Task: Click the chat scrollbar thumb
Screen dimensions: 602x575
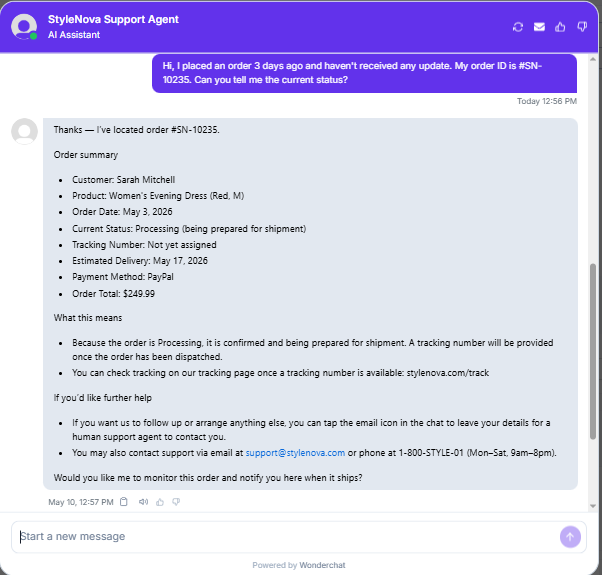Action: click(593, 351)
